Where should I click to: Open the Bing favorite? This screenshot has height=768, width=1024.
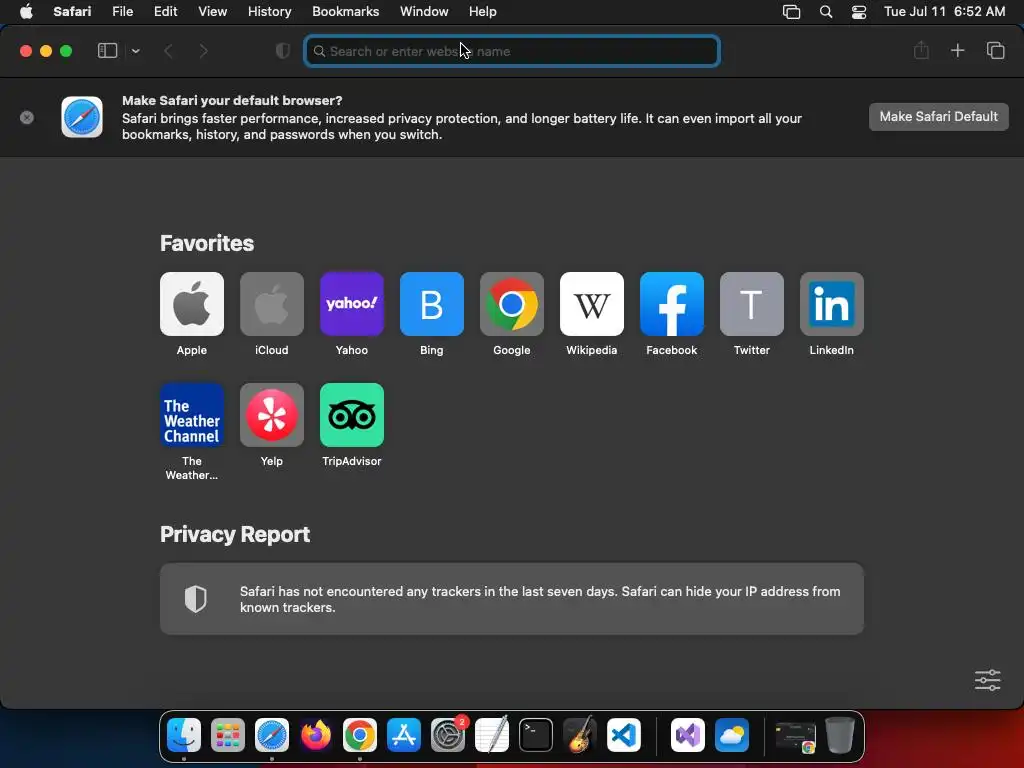pos(432,304)
